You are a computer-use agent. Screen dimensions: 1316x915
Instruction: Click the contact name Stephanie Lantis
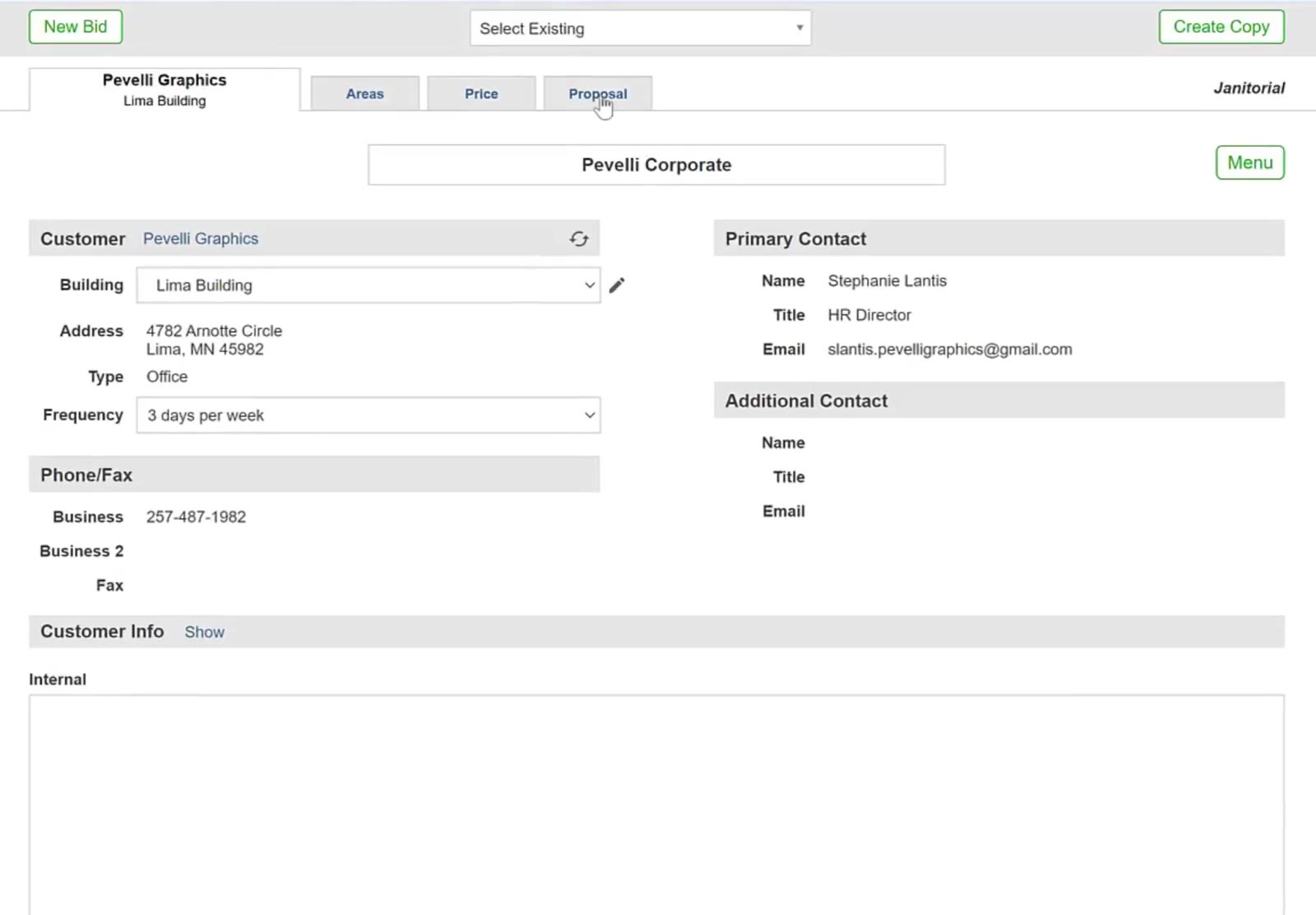coord(887,281)
